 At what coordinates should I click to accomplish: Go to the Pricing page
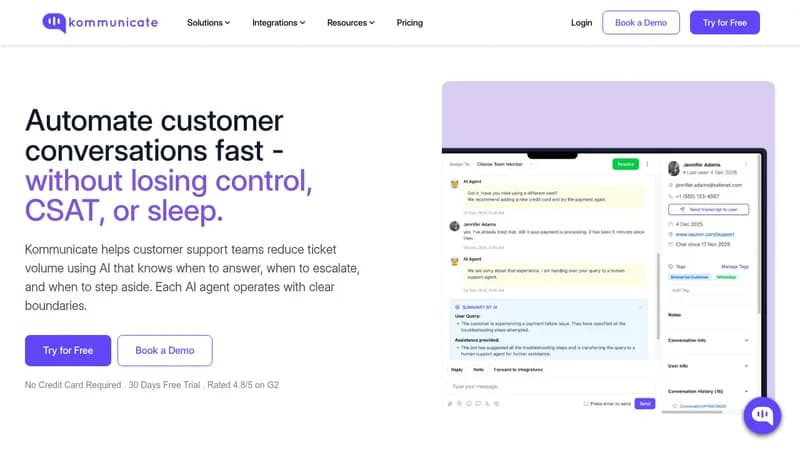(410, 22)
